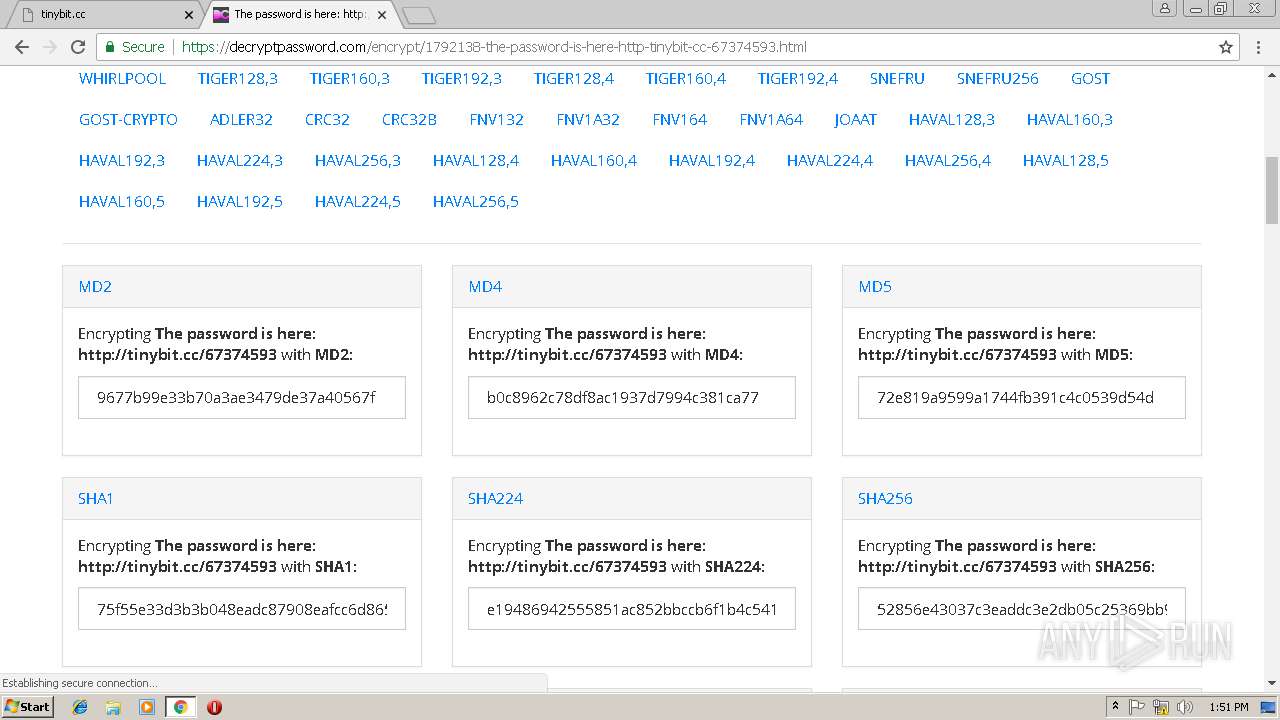Screen dimensions: 1280x720
Task: Click the scrollbar down arrow
Action: pos(1272,684)
